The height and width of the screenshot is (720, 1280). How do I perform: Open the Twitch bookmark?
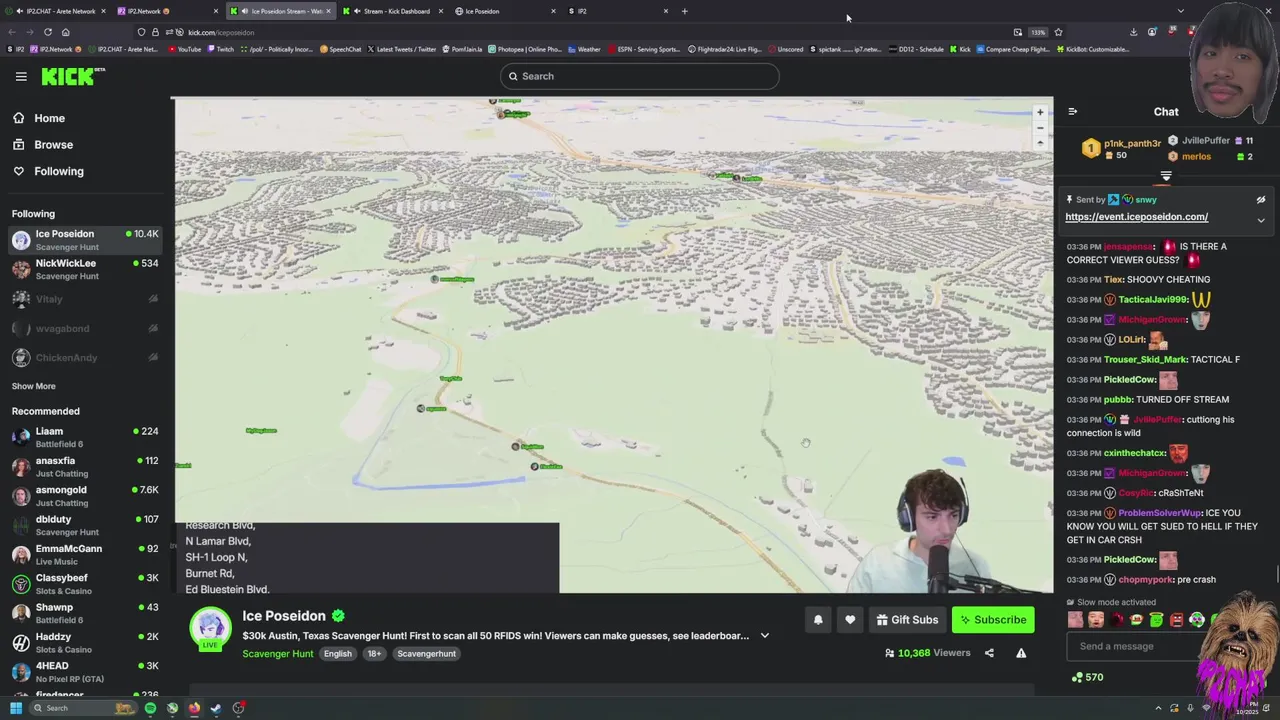click(220, 49)
